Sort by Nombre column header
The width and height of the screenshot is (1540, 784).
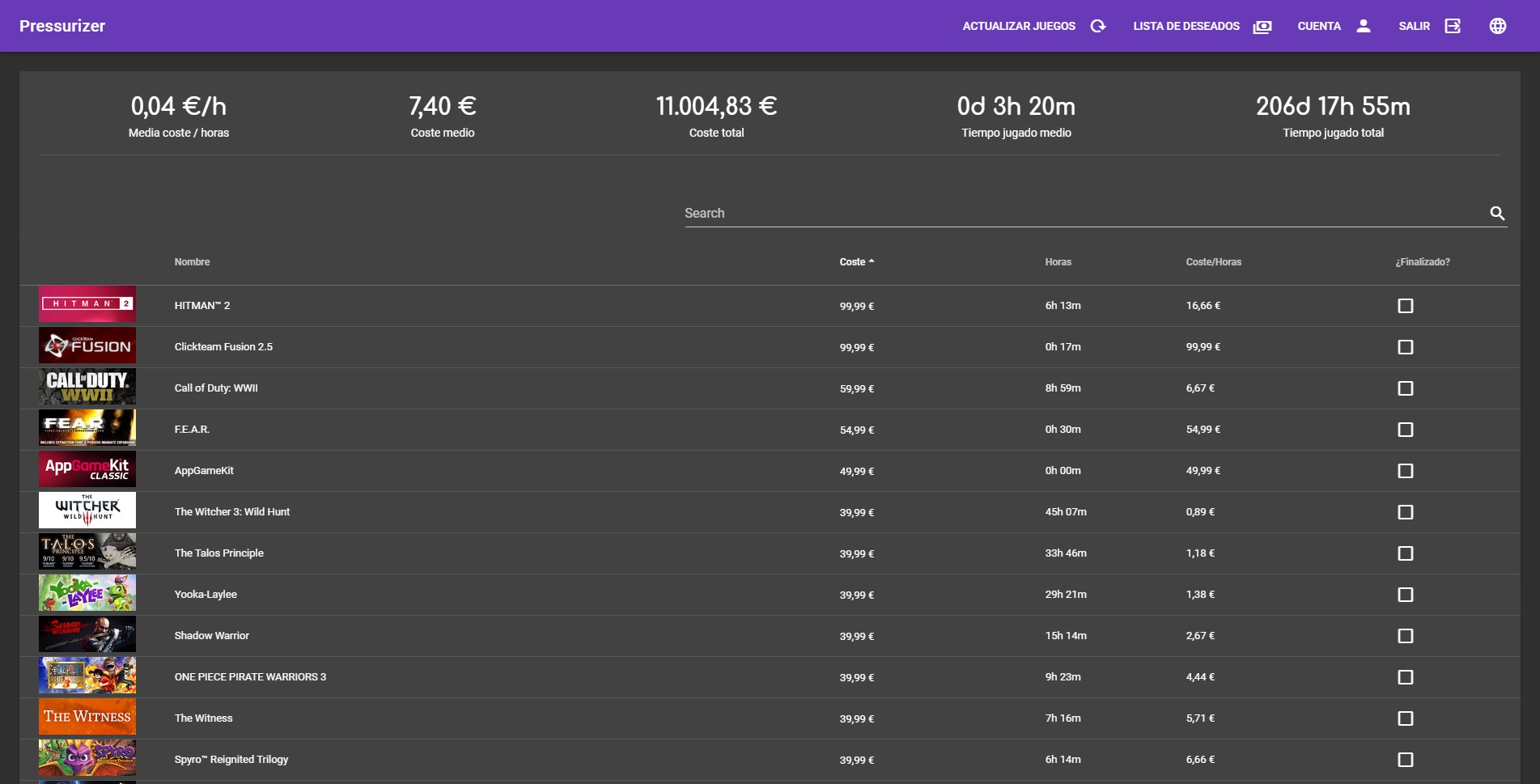click(192, 262)
